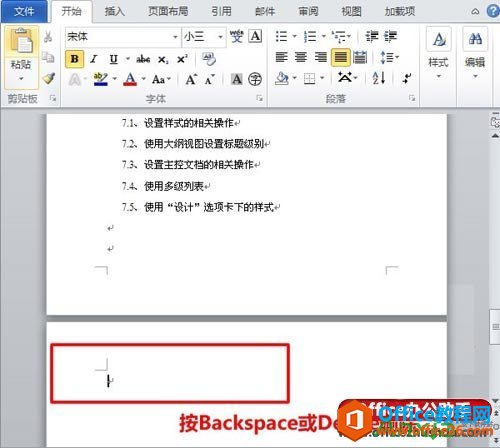This screenshot has height=448, width=500.
Task: Toggle Italic formatting
Action: click(x=94, y=59)
